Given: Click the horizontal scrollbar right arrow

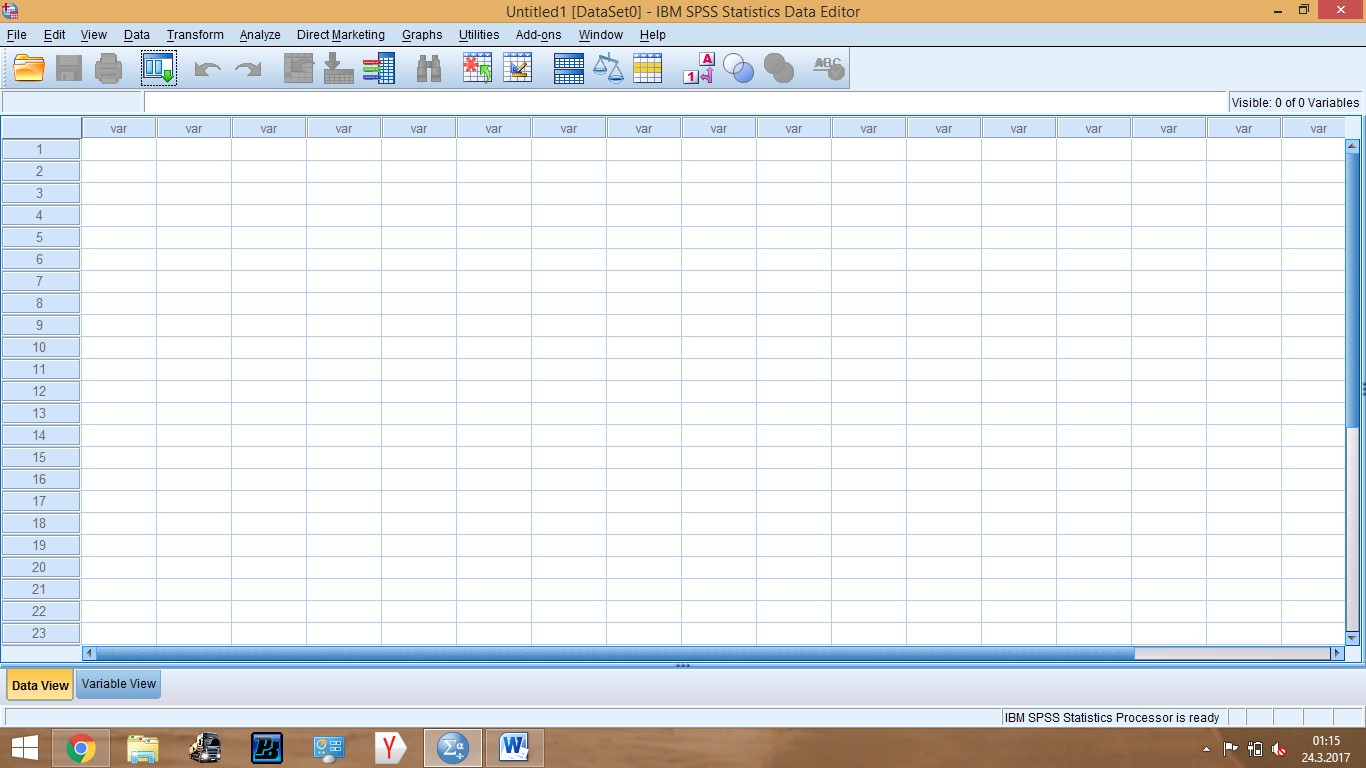Looking at the screenshot, I should (1337, 653).
